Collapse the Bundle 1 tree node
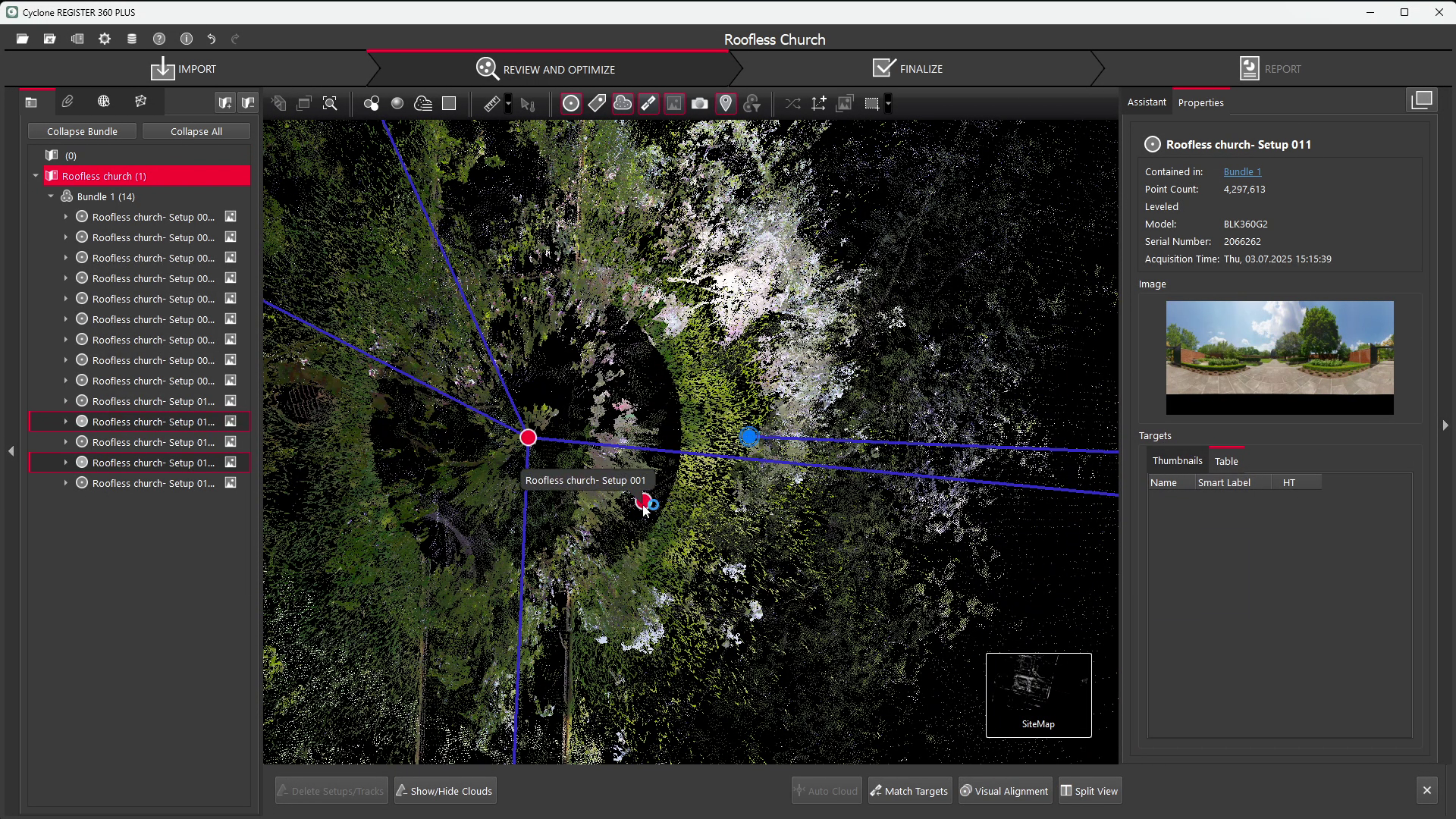This screenshot has height=819, width=1456. (x=51, y=196)
